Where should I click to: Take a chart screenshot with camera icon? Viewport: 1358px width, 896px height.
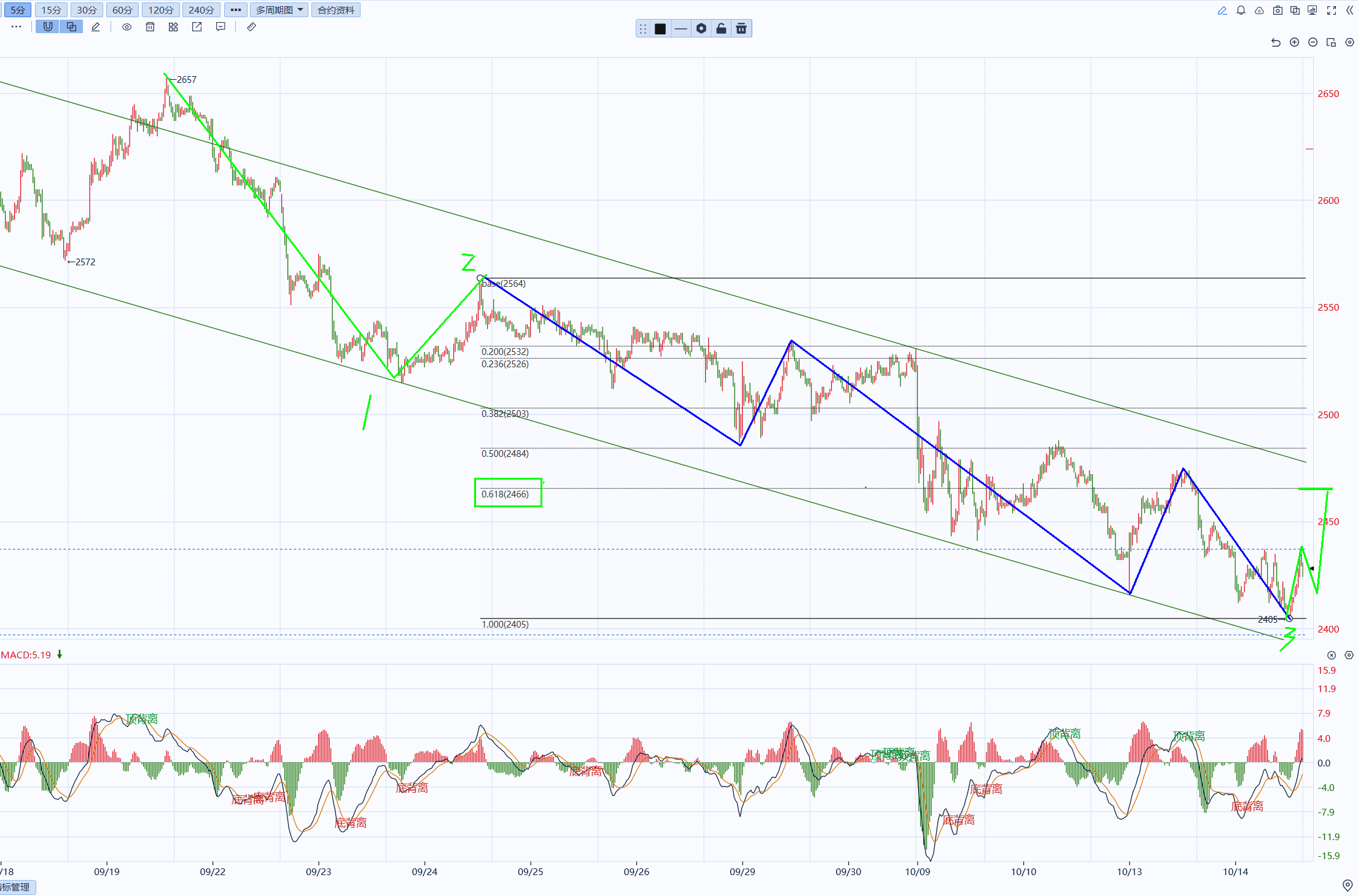click(1278, 10)
